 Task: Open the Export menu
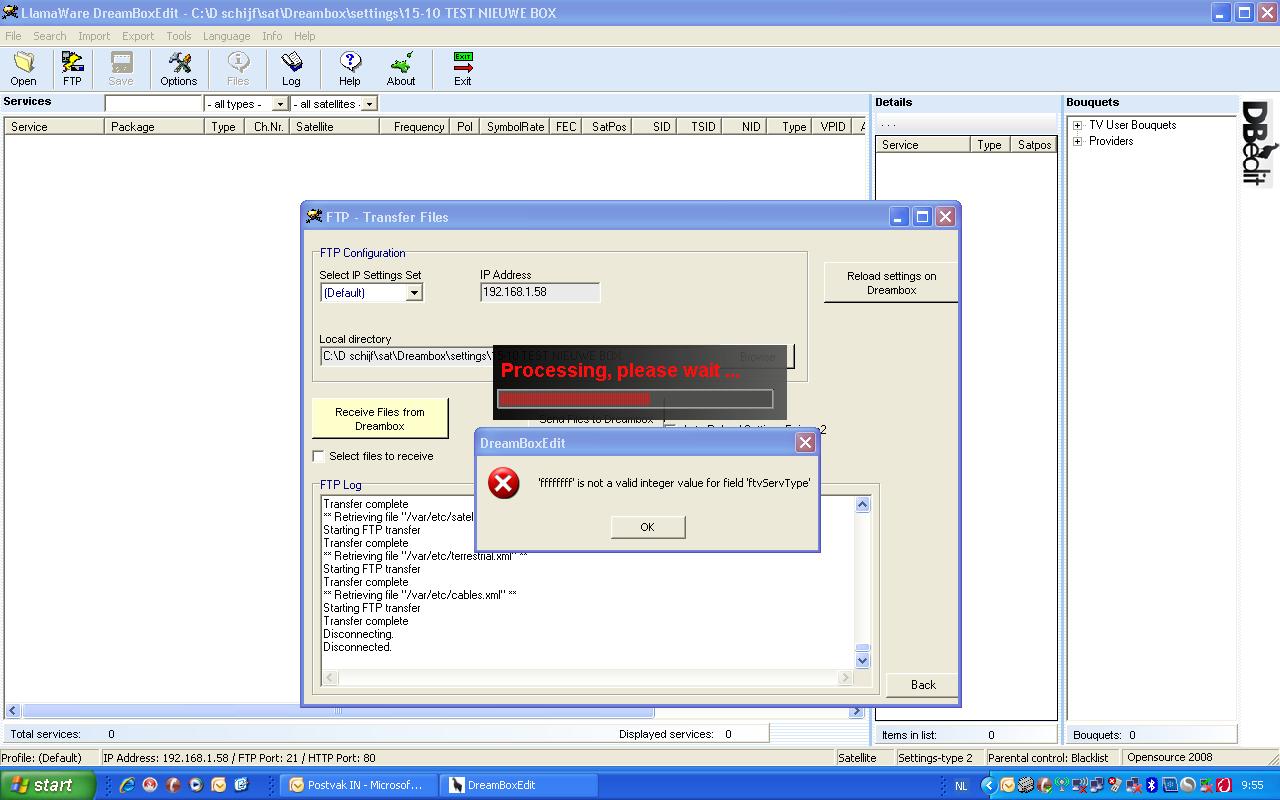[x=138, y=36]
